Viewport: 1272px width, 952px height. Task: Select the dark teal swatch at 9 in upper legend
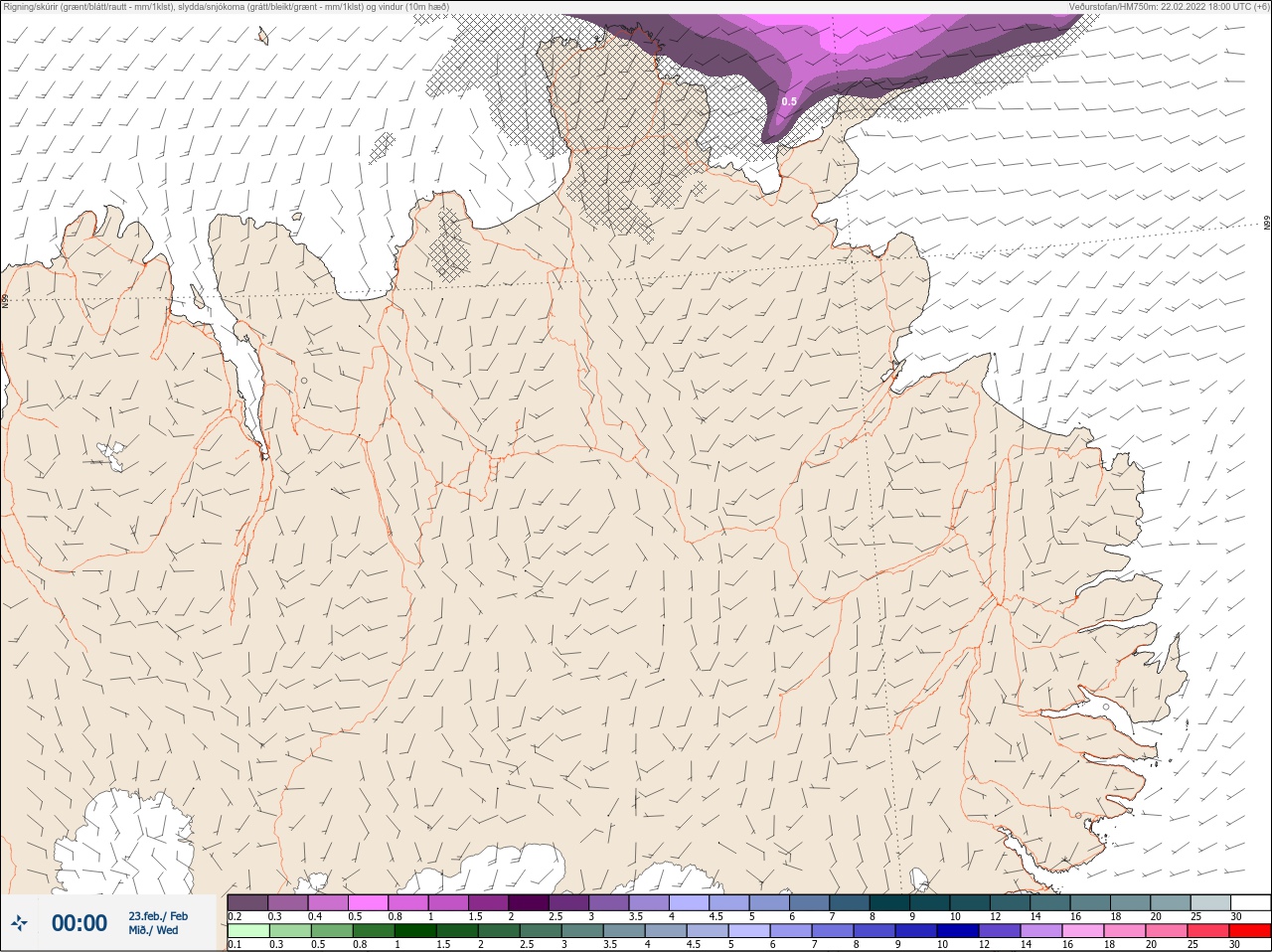930,902
